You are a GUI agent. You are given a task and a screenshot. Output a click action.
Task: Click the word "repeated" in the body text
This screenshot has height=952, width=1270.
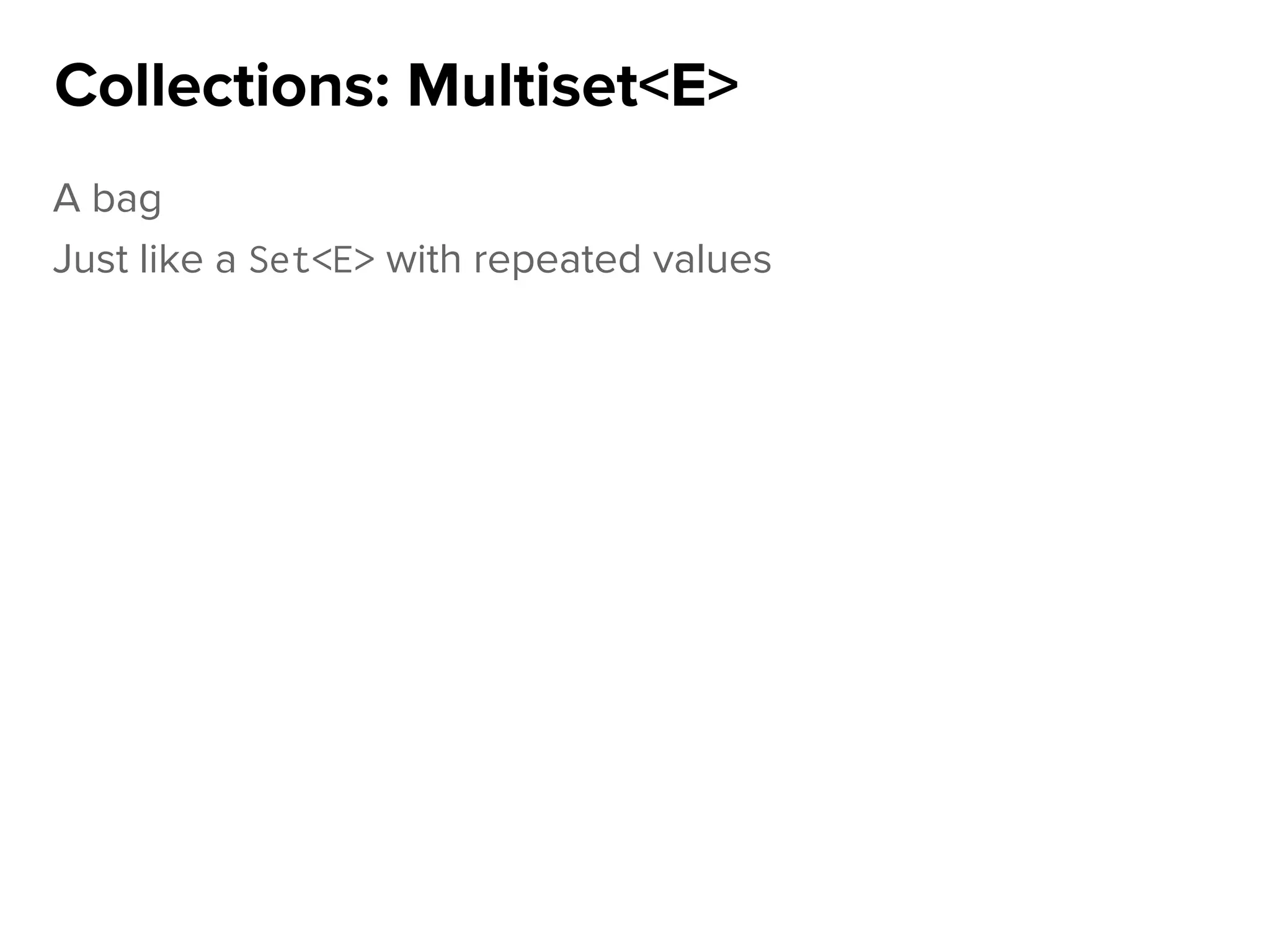point(557,260)
